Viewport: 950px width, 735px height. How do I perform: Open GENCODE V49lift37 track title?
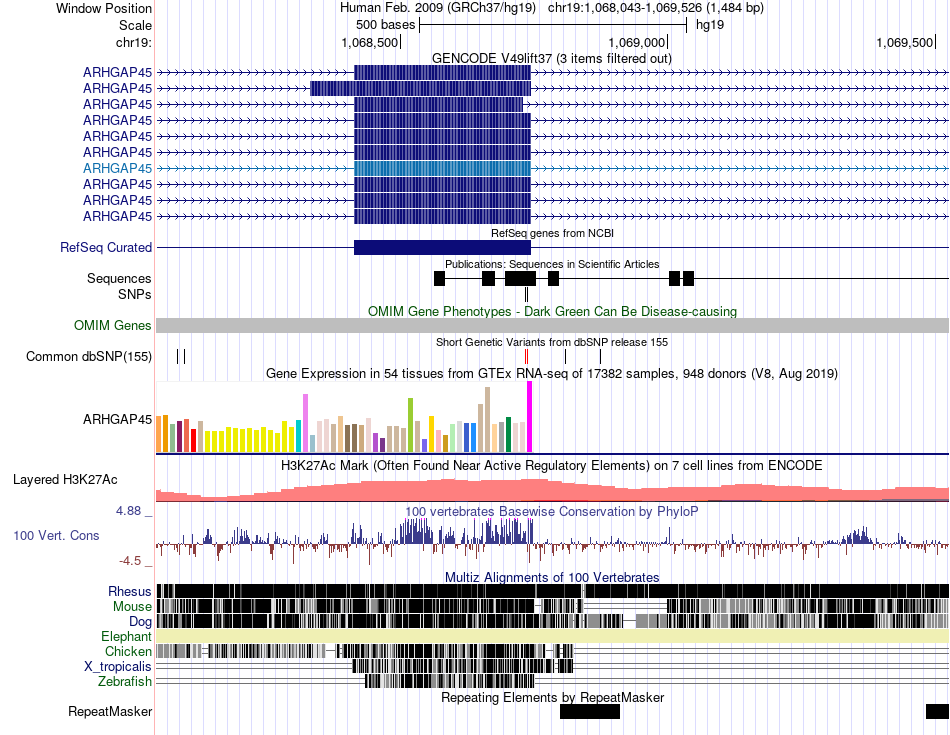pos(551,59)
